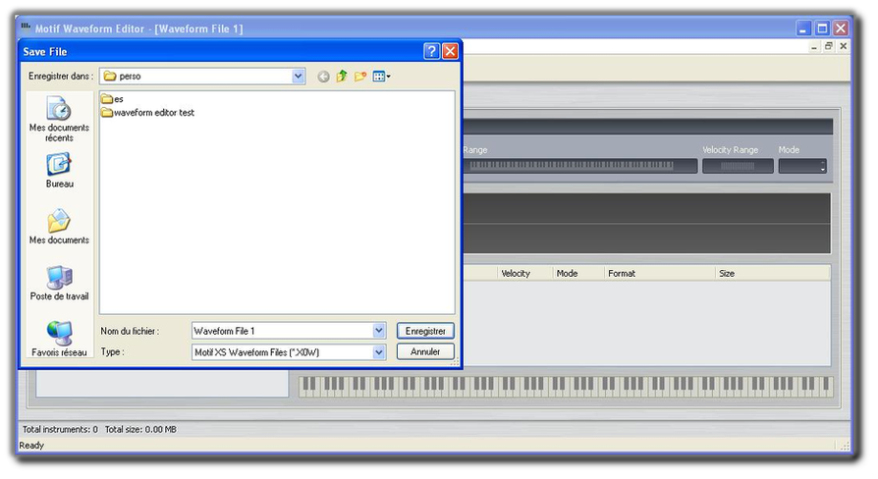
Task: Select the 'es' folder
Action: 113,99
